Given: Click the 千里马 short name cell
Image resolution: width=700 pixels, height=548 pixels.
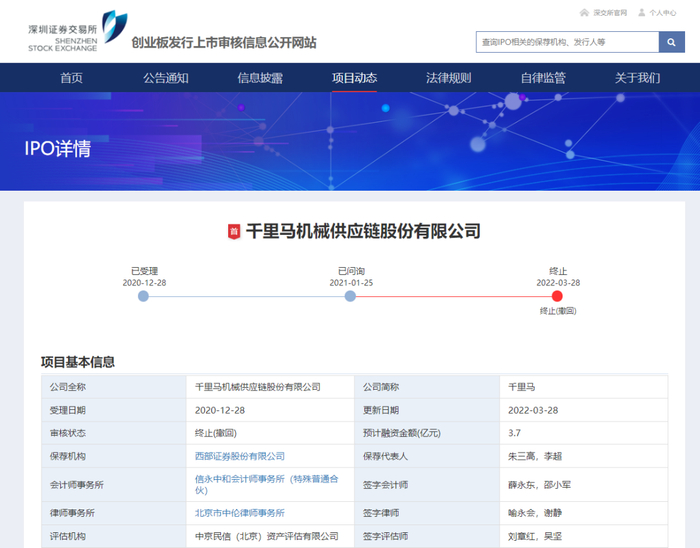Looking at the screenshot, I should coord(583,387).
